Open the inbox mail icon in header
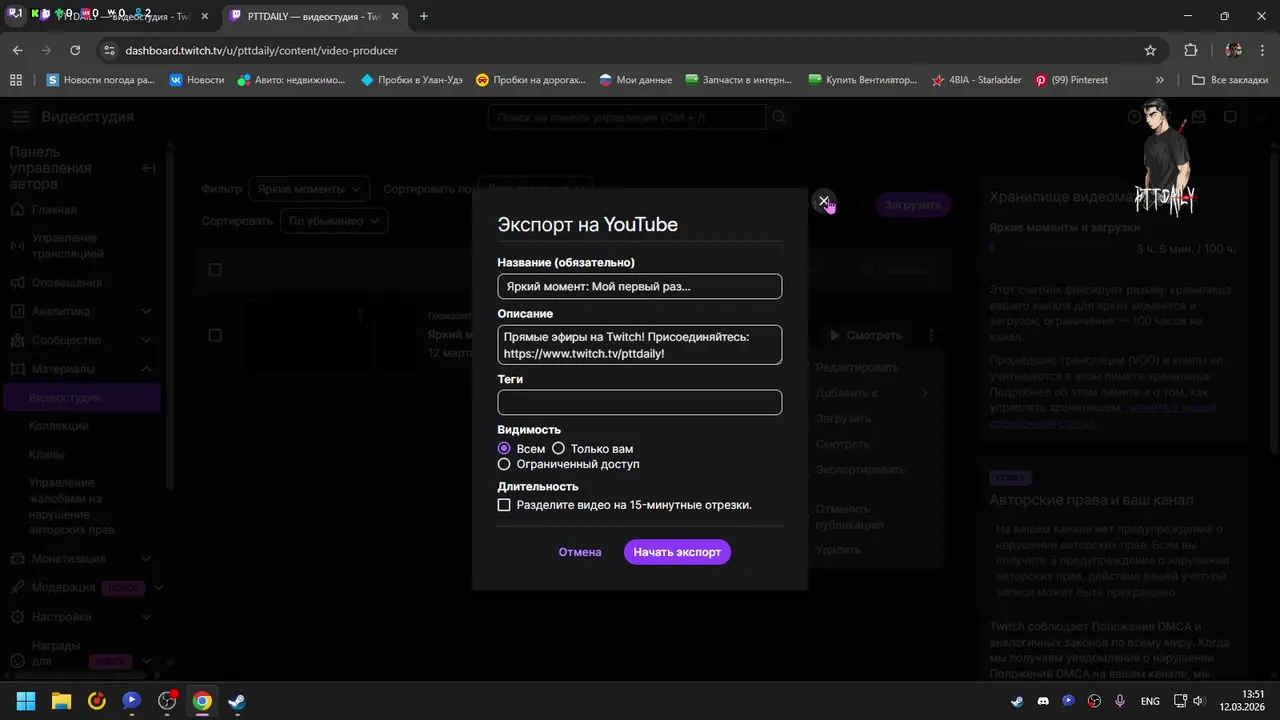 pyautogui.click(x=1198, y=117)
